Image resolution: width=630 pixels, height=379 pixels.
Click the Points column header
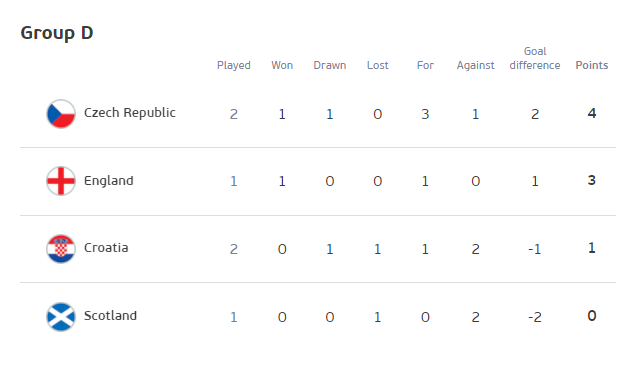tap(591, 66)
